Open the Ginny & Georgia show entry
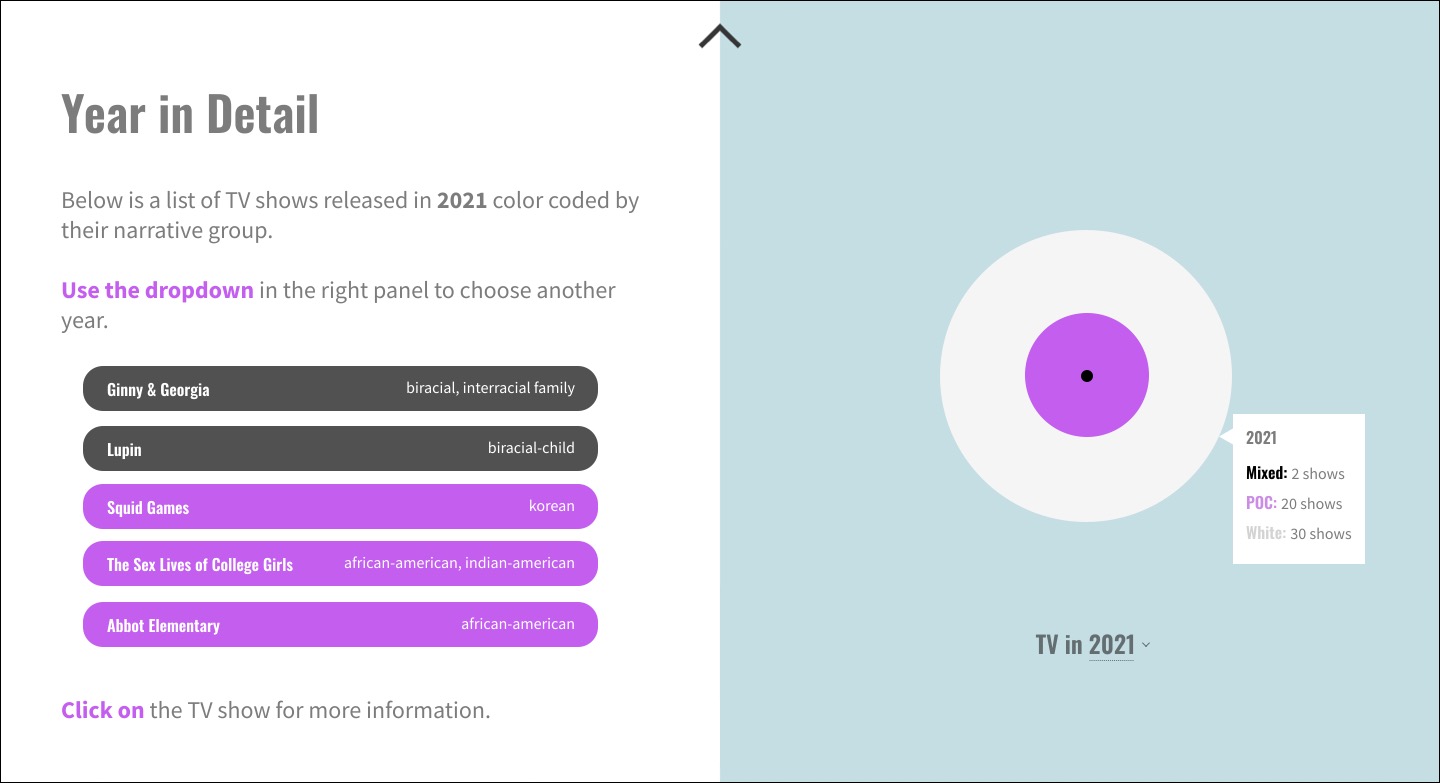Image resolution: width=1440 pixels, height=783 pixels. point(340,388)
